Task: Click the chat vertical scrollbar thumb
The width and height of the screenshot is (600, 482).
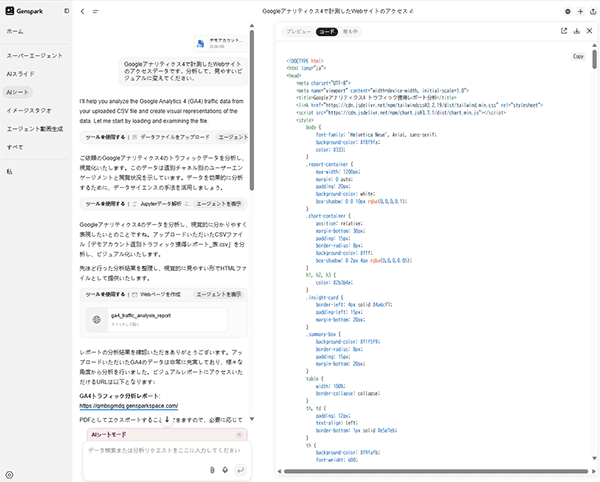Action: click(x=252, y=111)
